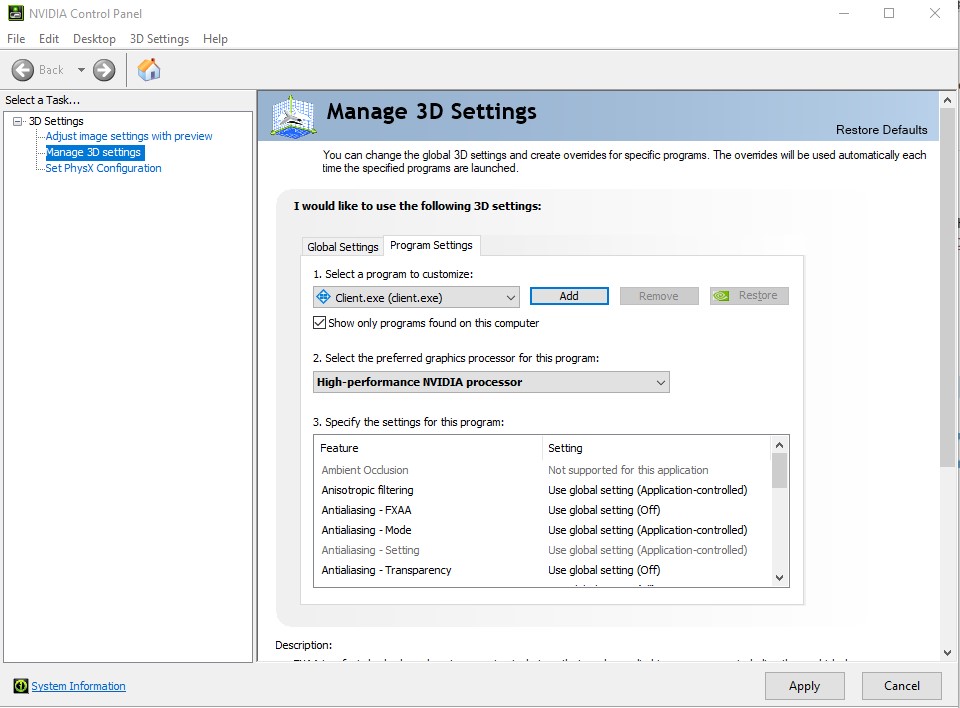Click the Add button

pyautogui.click(x=568, y=296)
